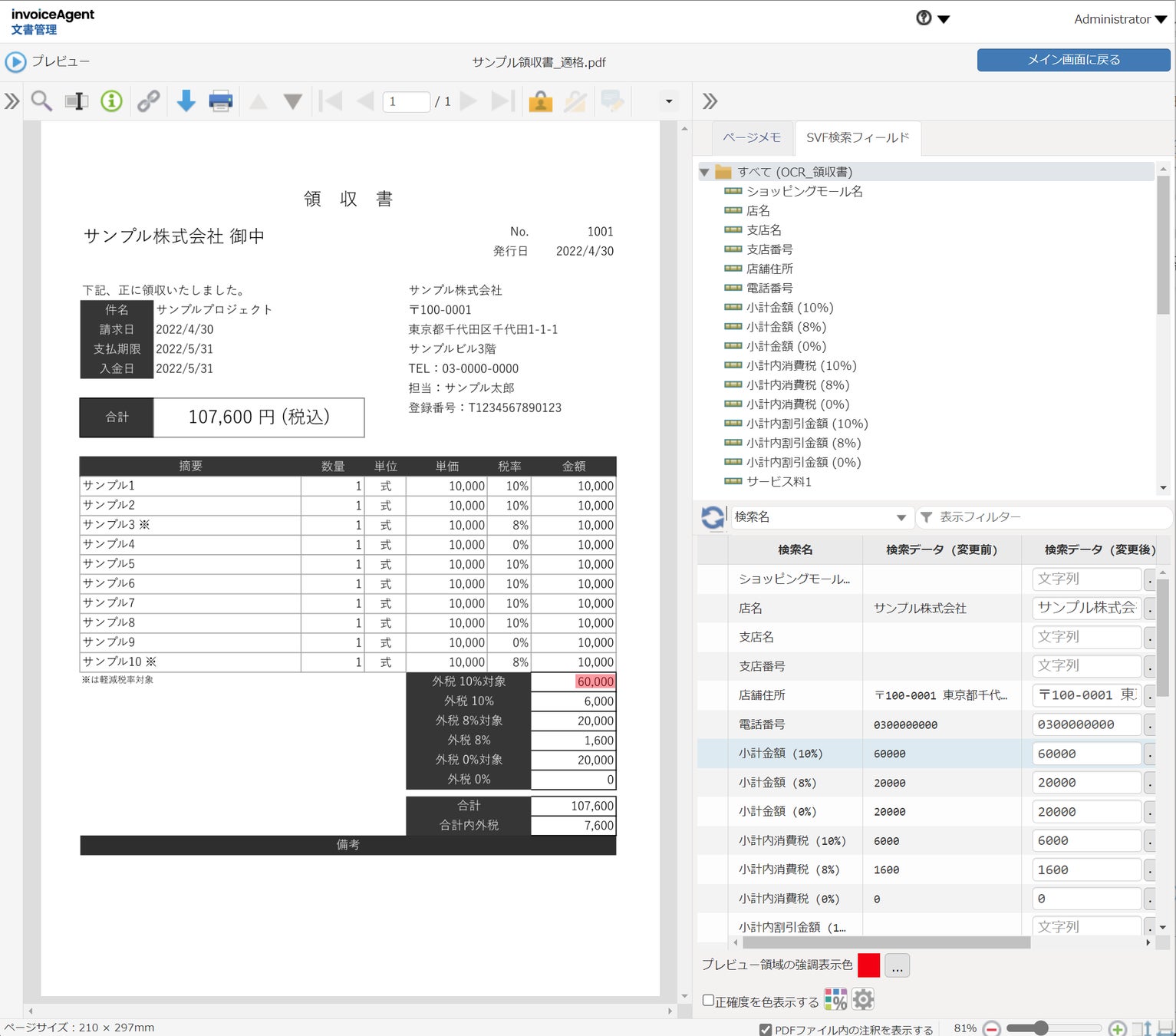Screen dimensions: 1176x1036
Task: Click the magnifier search icon in toolbar
Action: [x=41, y=101]
